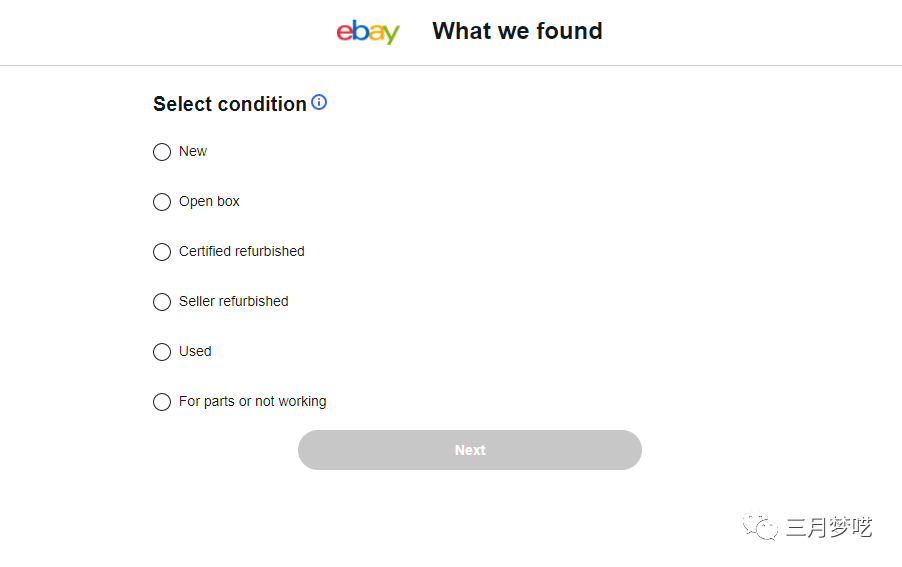This screenshot has width=902, height=567.
Task: Click the 'Certified refurbished' label text
Action: (241, 251)
